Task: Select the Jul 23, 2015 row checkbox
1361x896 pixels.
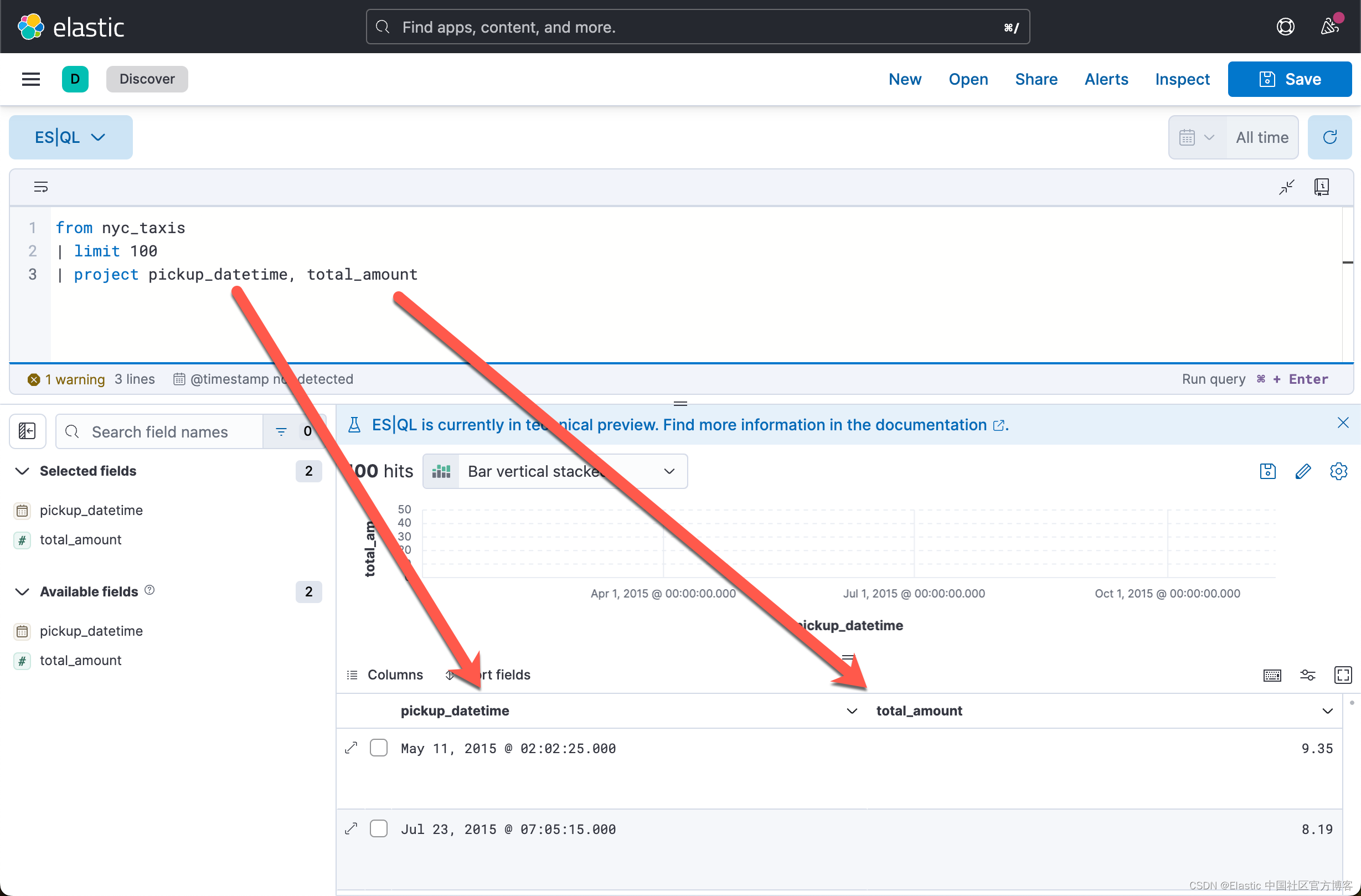Action: coord(379,828)
